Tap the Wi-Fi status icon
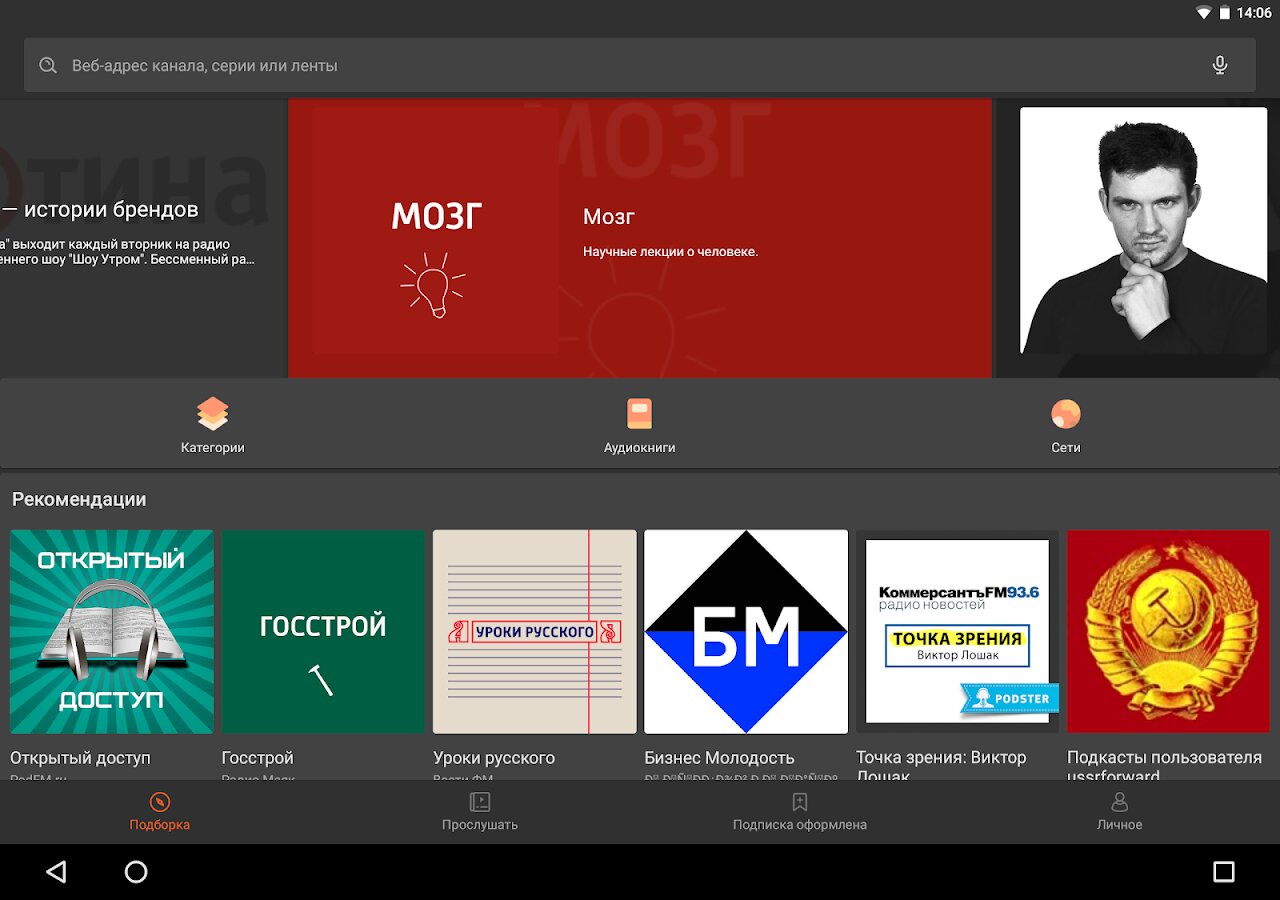Viewport: 1280px width, 900px height. (1203, 13)
